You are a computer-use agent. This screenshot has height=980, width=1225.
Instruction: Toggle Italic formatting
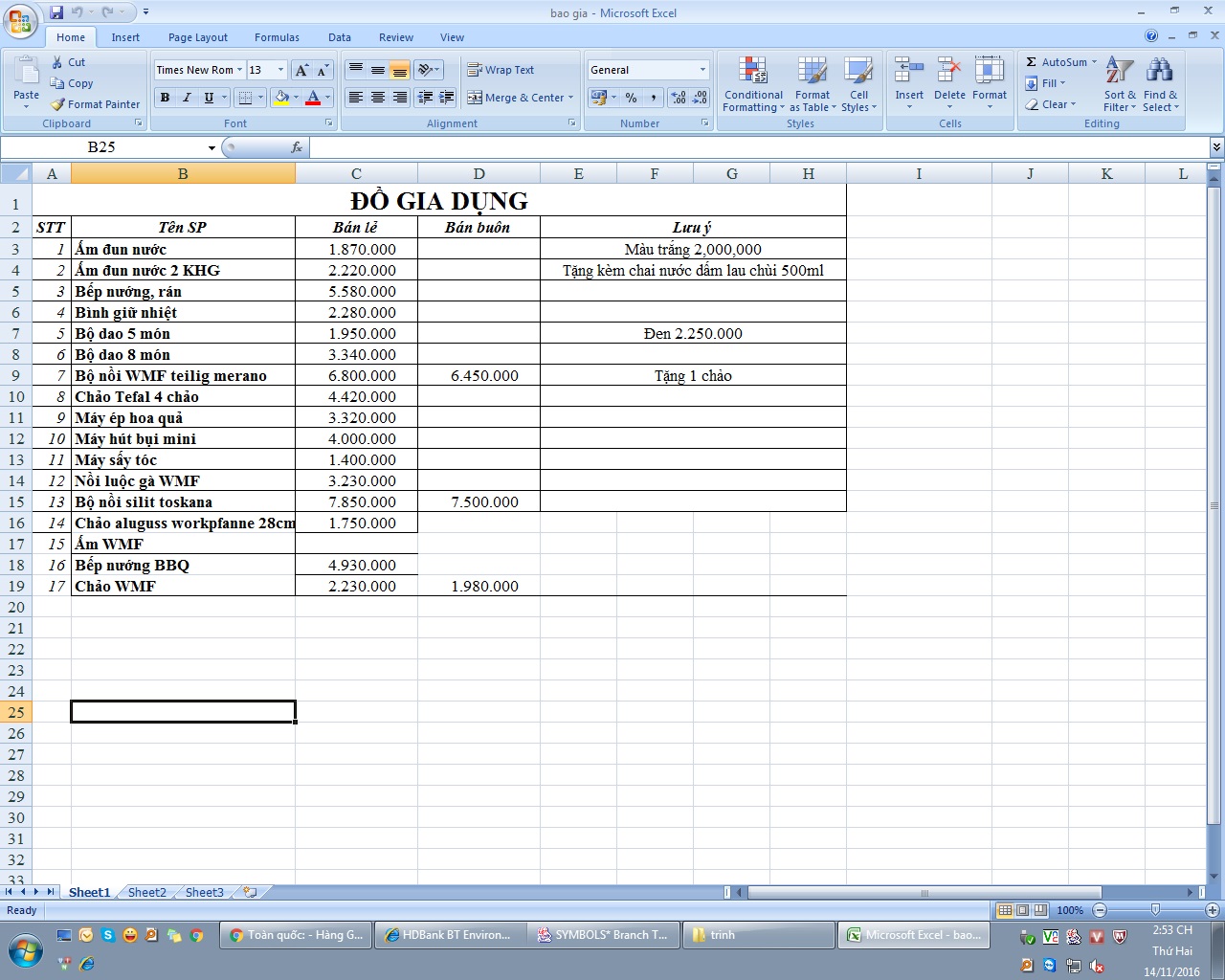click(x=187, y=98)
